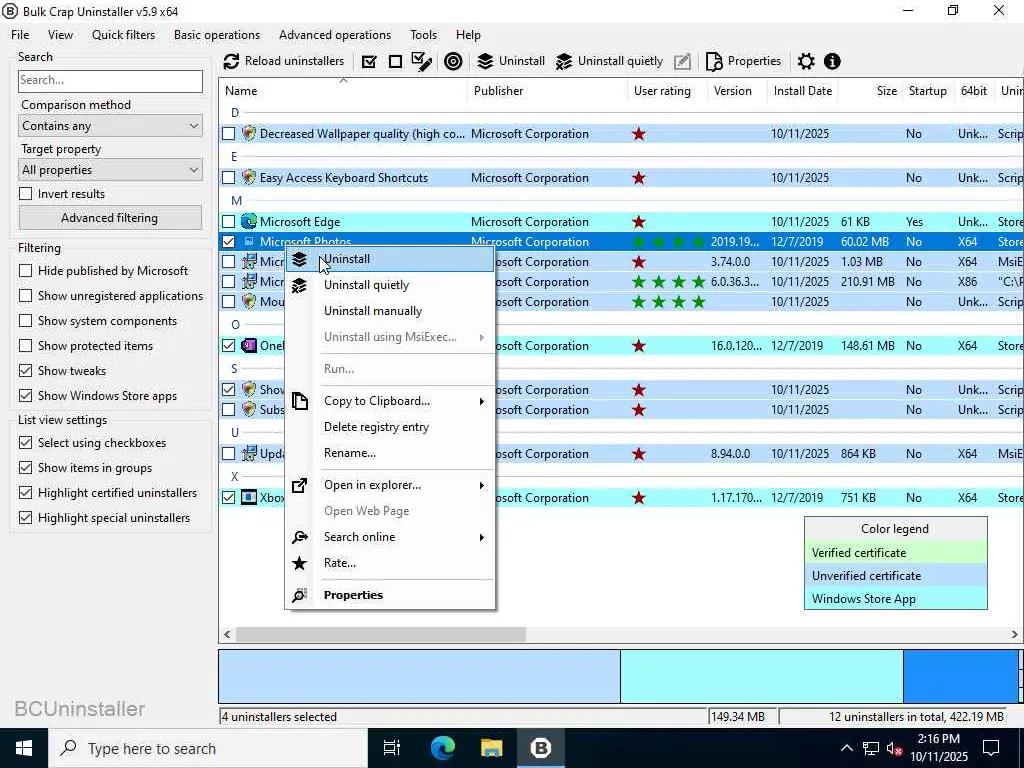
Task: Open Microsoft Edge from the taskbar
Action: [443, 748]
